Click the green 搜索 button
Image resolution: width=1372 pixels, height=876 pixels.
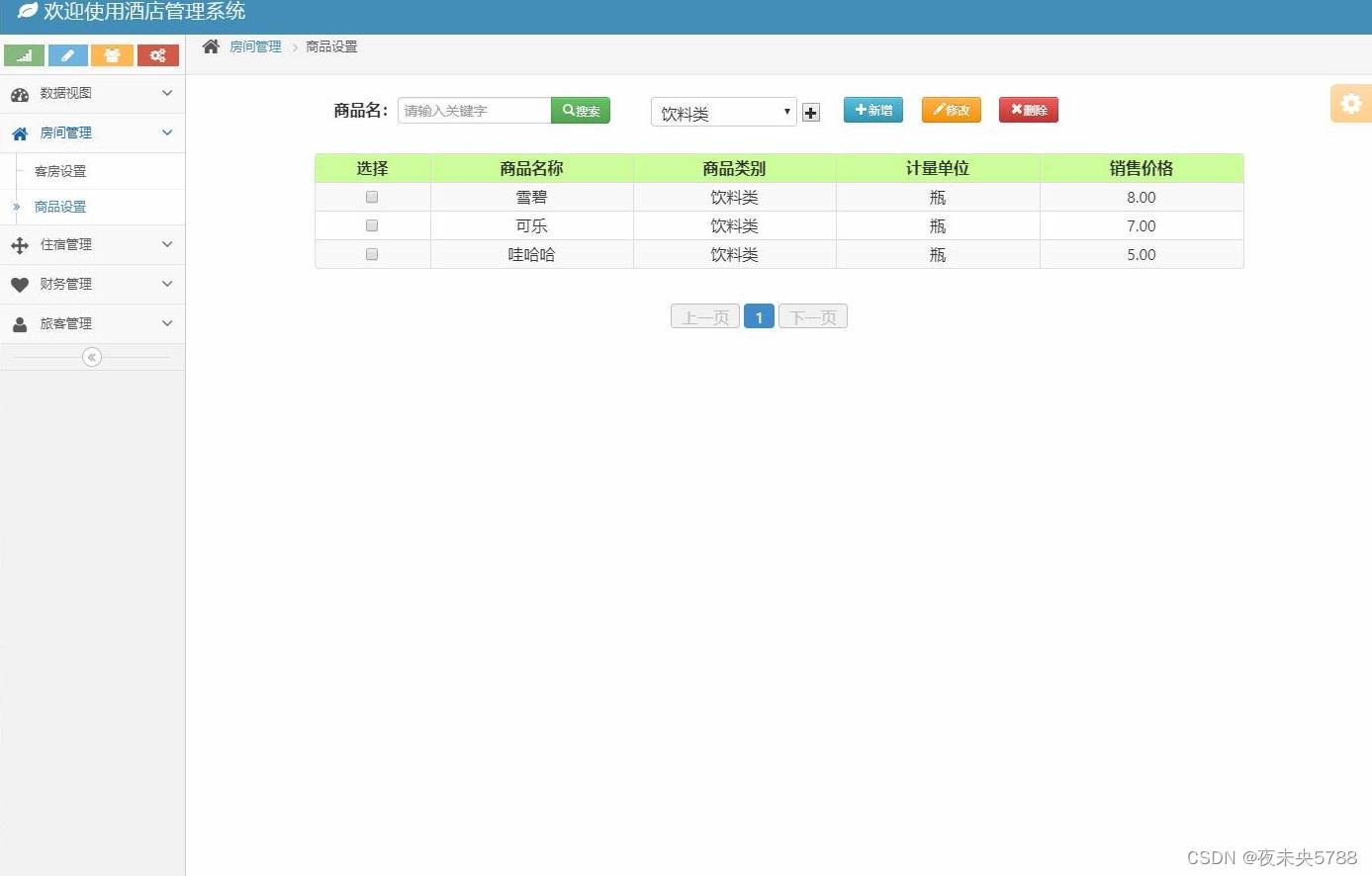(x=581, y=111)
